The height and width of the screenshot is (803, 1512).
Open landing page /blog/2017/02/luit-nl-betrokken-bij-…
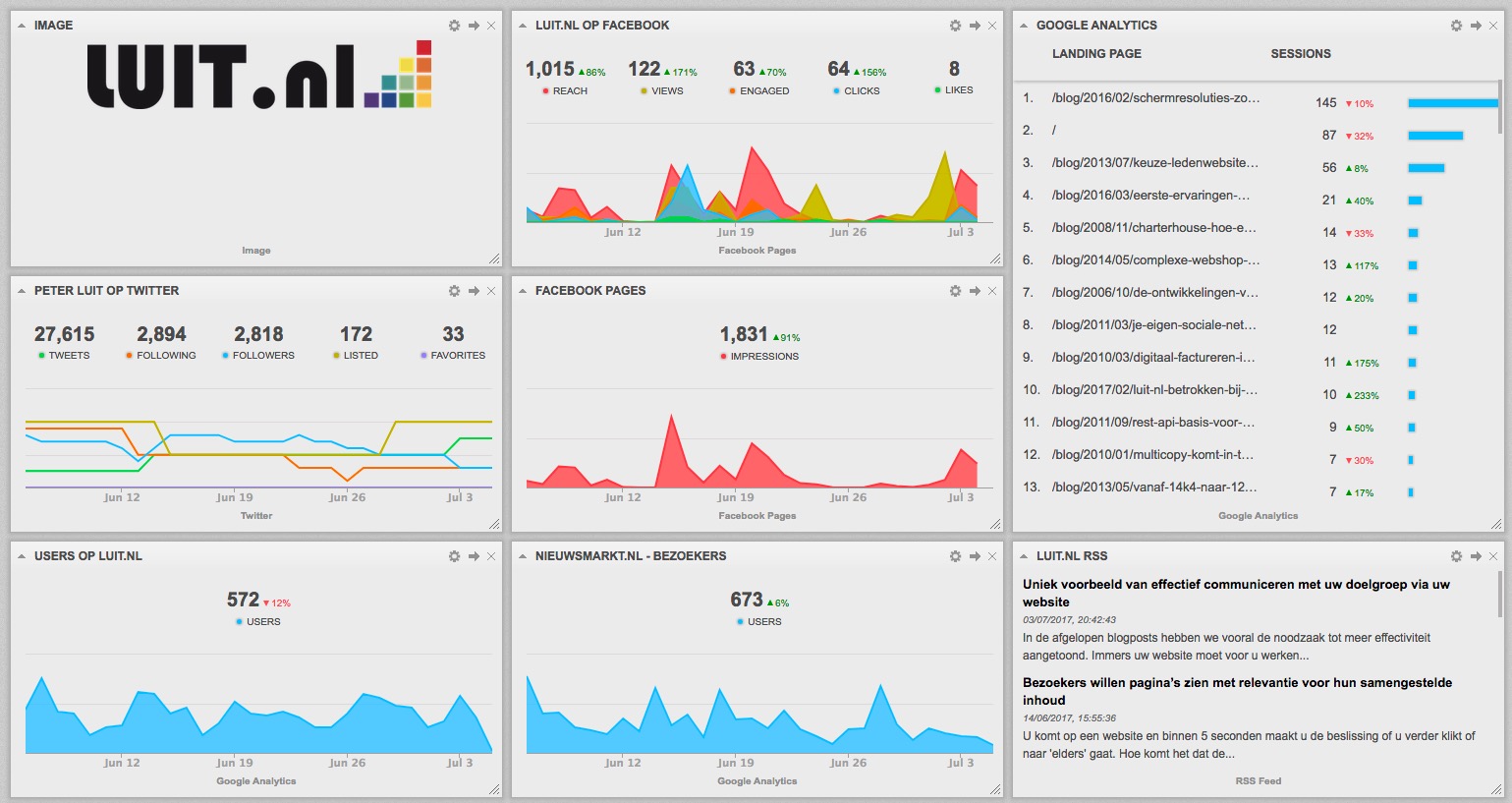[1154, 390]
